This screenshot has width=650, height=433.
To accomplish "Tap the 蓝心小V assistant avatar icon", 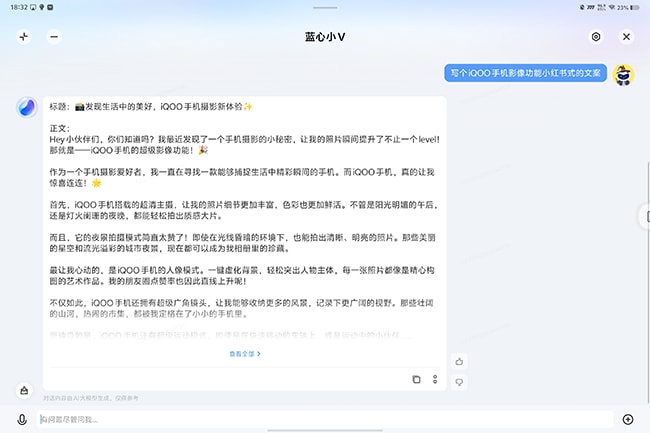I will [27, 109].
